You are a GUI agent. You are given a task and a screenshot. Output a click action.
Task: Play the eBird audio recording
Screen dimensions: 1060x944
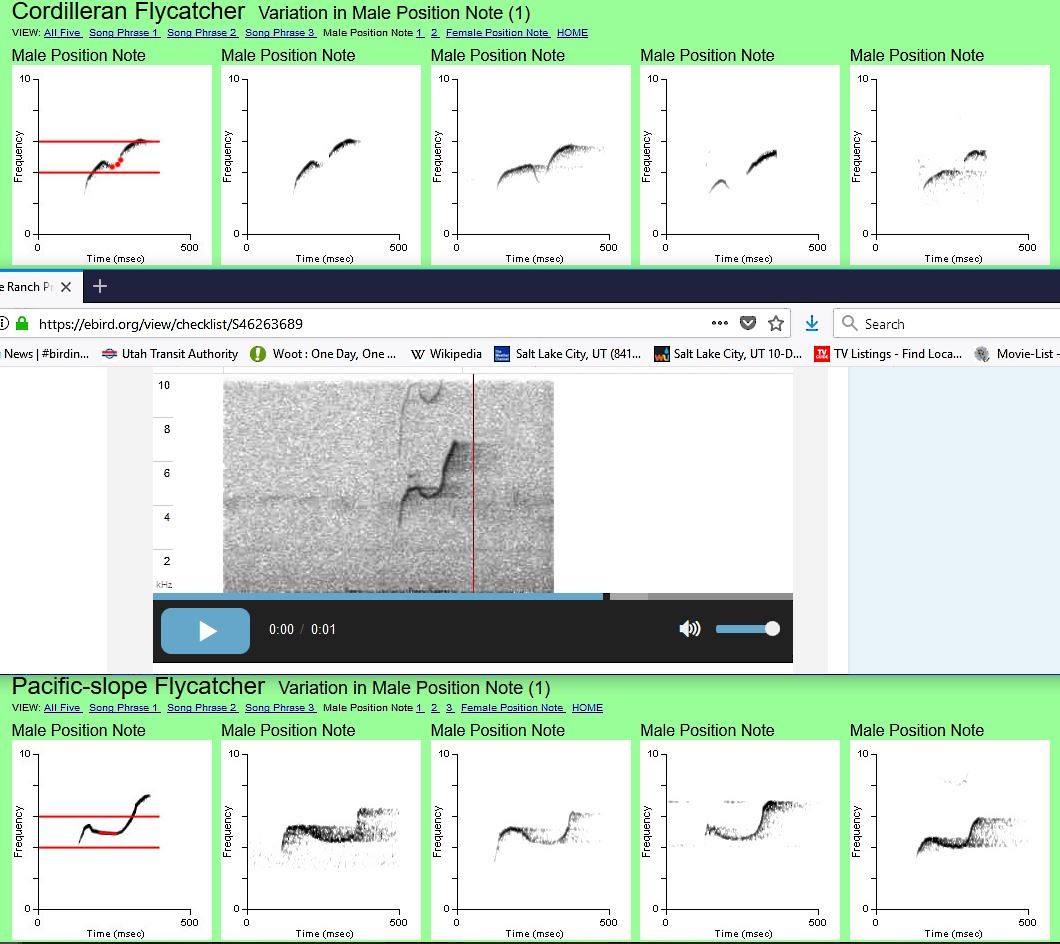tap(206, 630)
